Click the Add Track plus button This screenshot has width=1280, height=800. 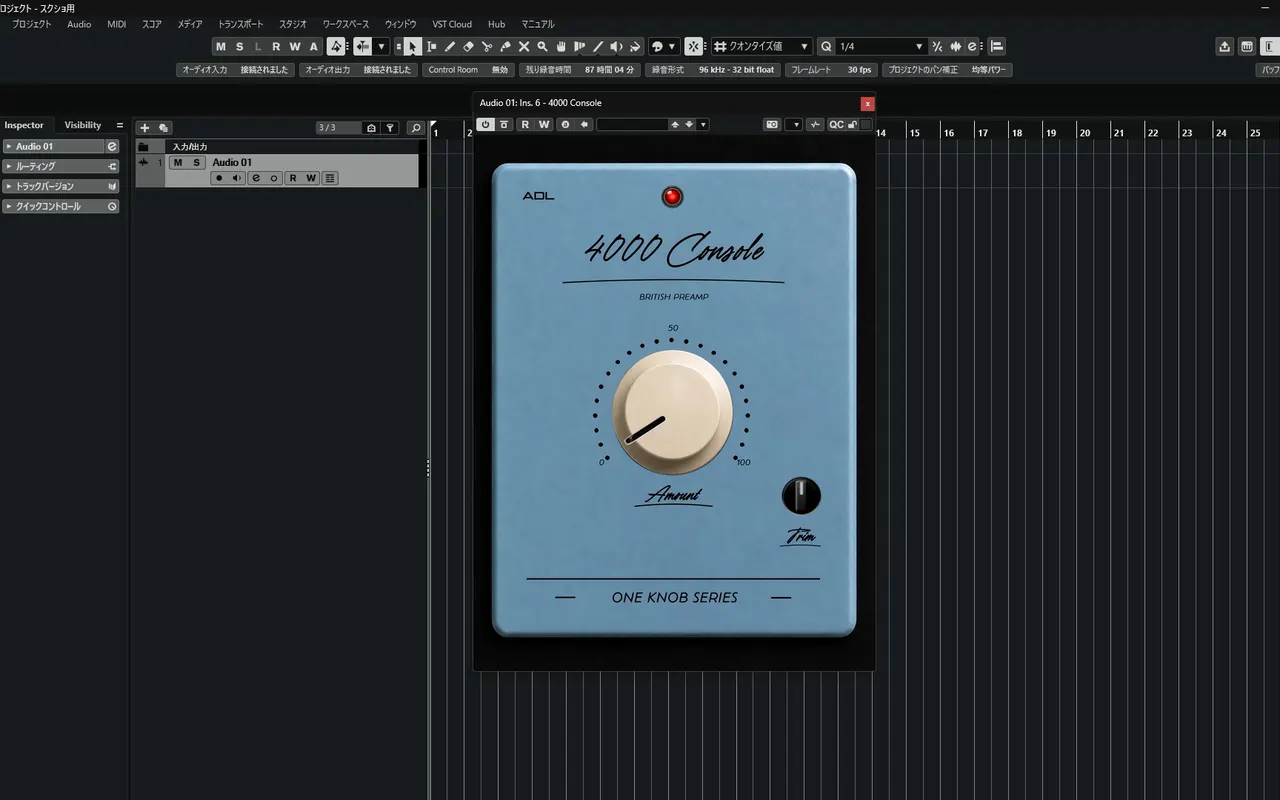pyautogui.click(x=144, y=128)
